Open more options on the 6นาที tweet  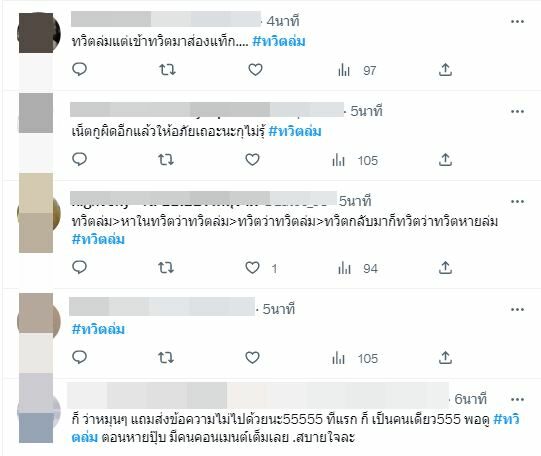[x=517, y=399]
